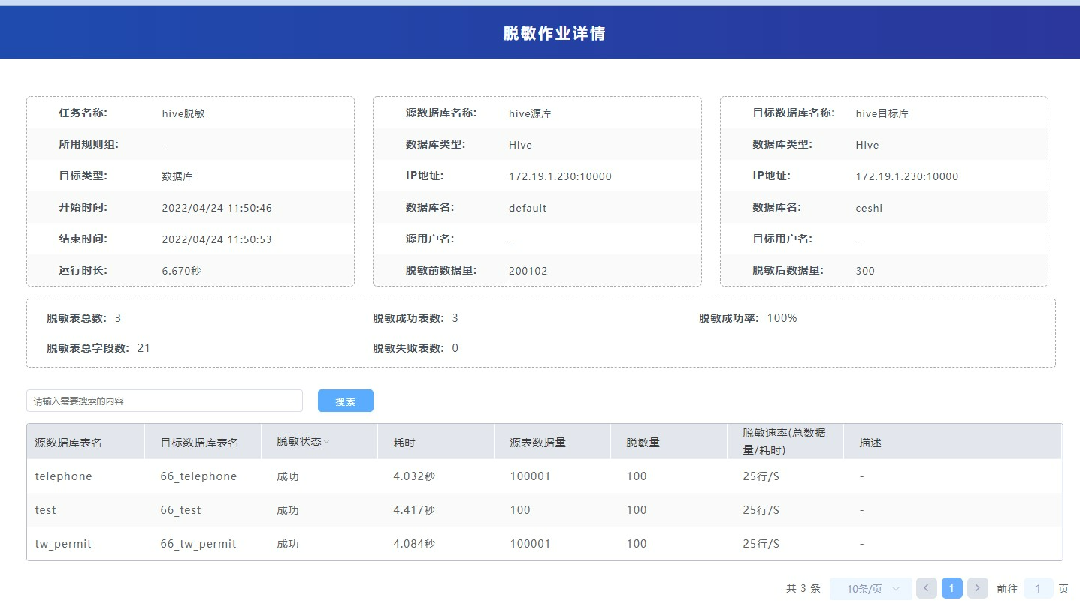The image size is (1080, 607).
Task: Click the 耗时 column header
Action: [x=404, y=442]
